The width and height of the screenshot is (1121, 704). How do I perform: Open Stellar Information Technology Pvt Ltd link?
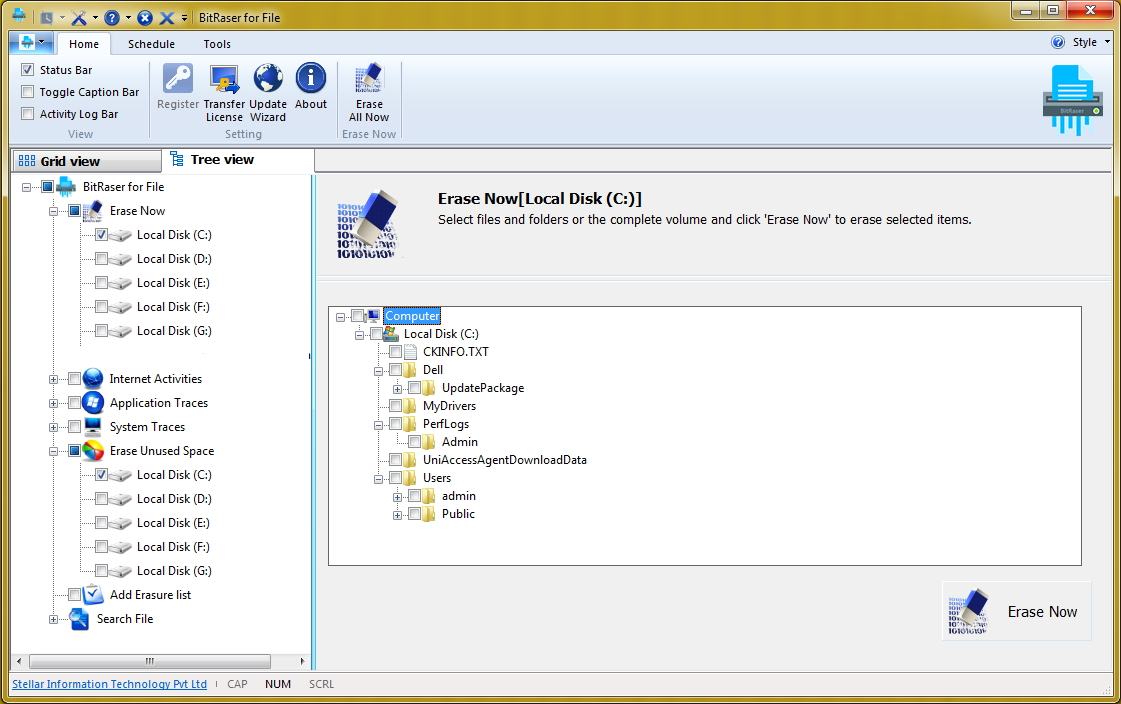click(109, 684)
